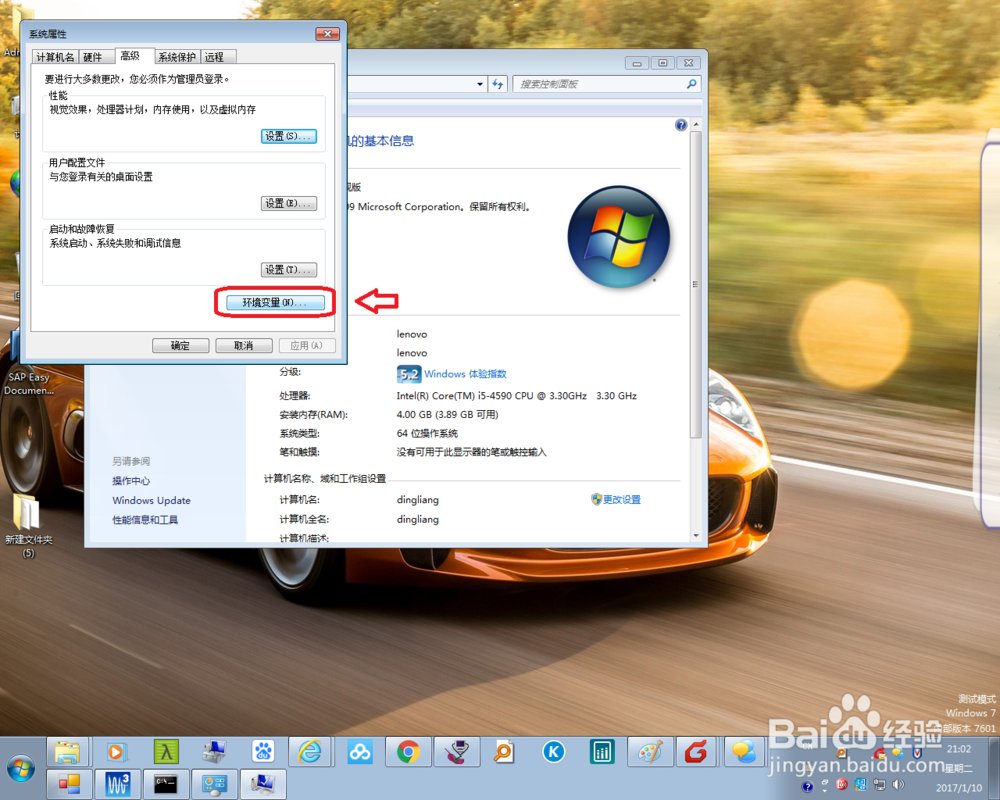The image size is (1000, 800).
Task: Open Windows Explorer from the taskbar
Action: tap(68, 752)
